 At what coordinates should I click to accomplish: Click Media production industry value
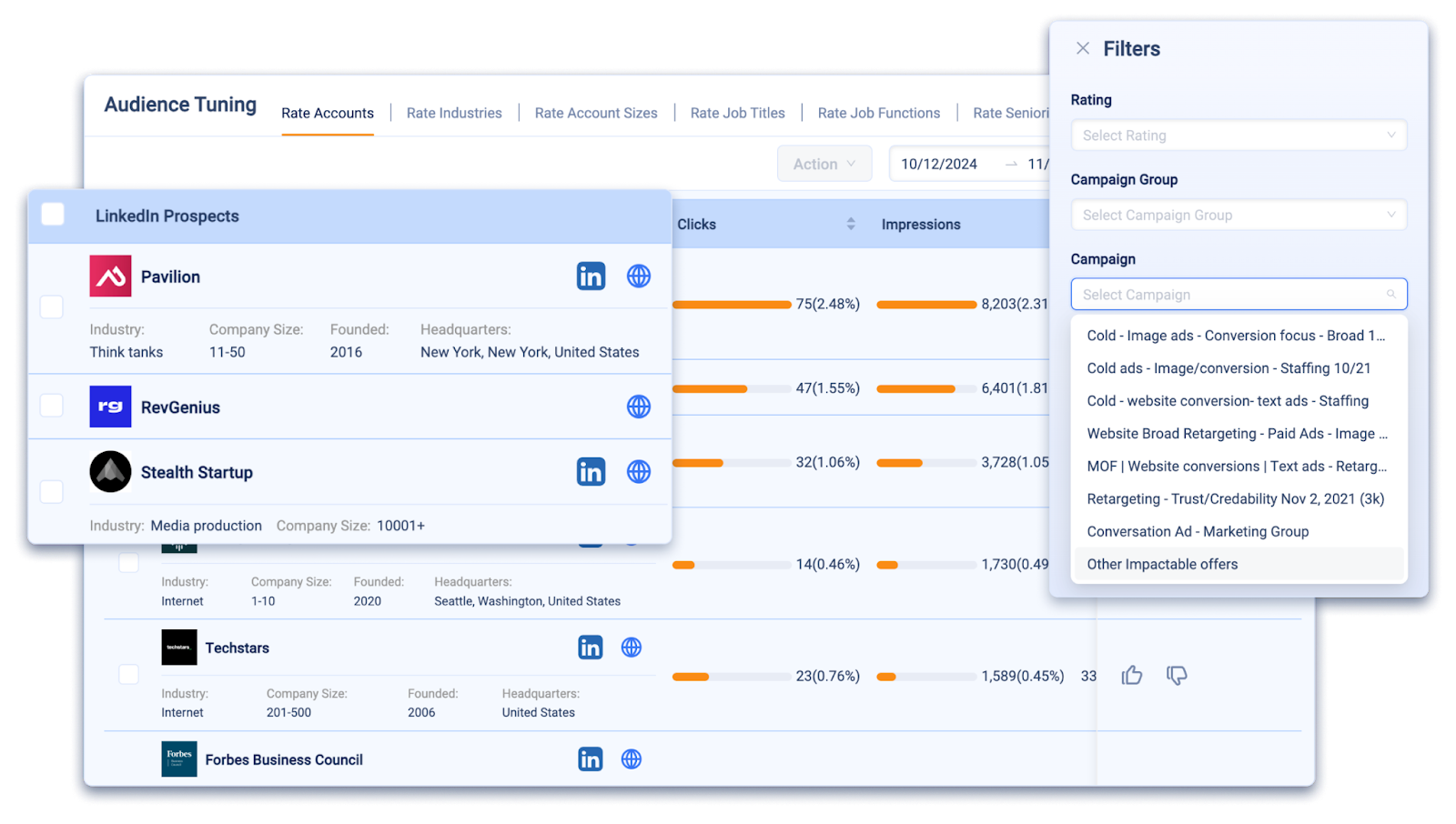pos(207,526)
